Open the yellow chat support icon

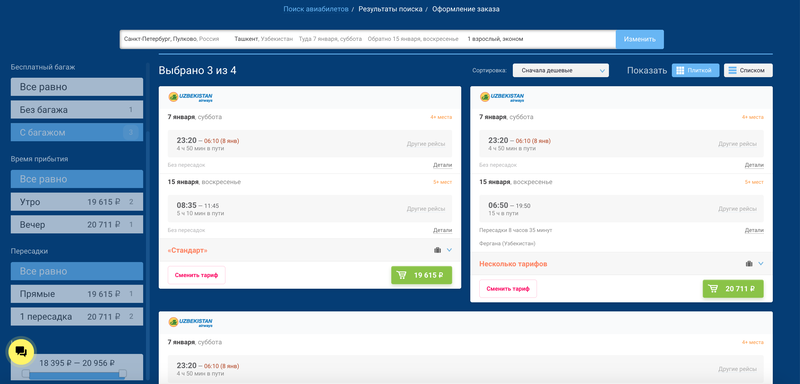[x=21, y=351]
